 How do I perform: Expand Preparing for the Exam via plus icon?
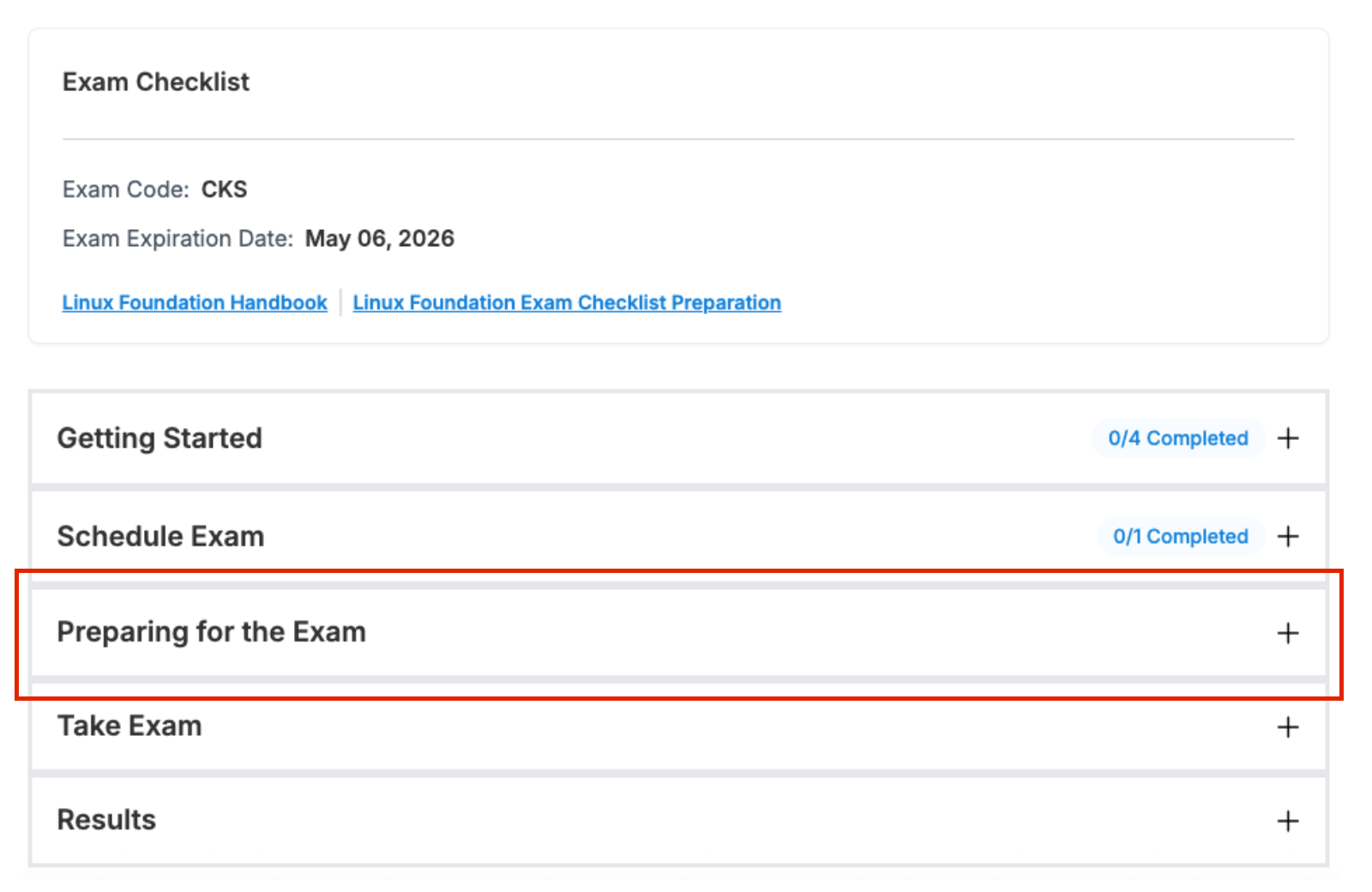(x=1287, y=633)
